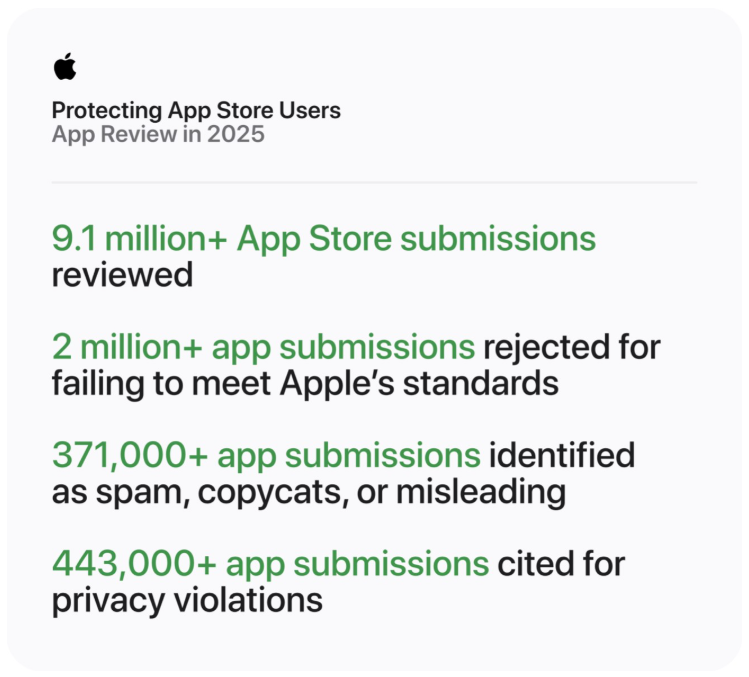The height and width of the screenshot is (677, 749).
Task: Click the Apple logo icon
Action: [x=65, y=66]
